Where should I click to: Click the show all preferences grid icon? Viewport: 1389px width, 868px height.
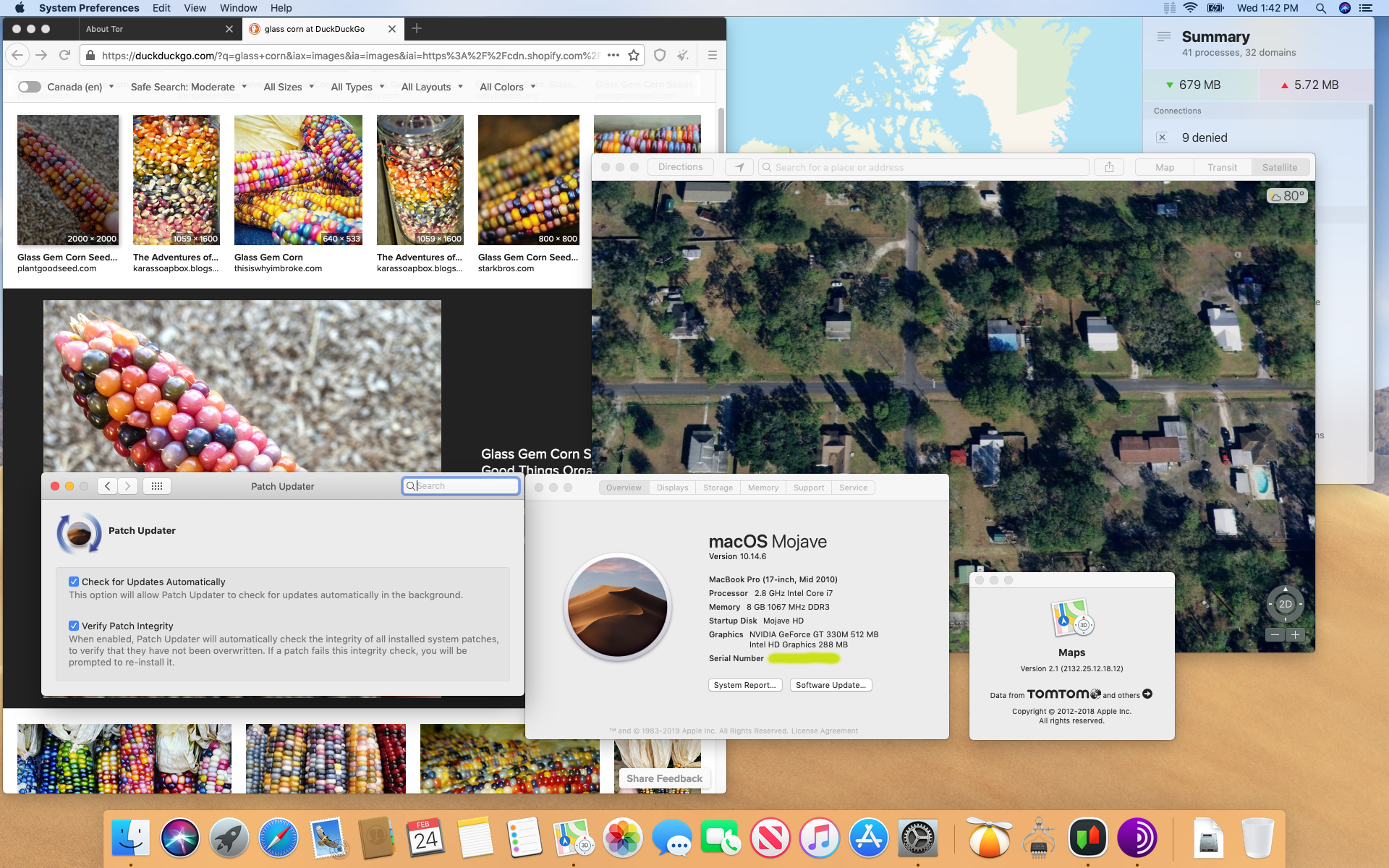pos(157,486)
